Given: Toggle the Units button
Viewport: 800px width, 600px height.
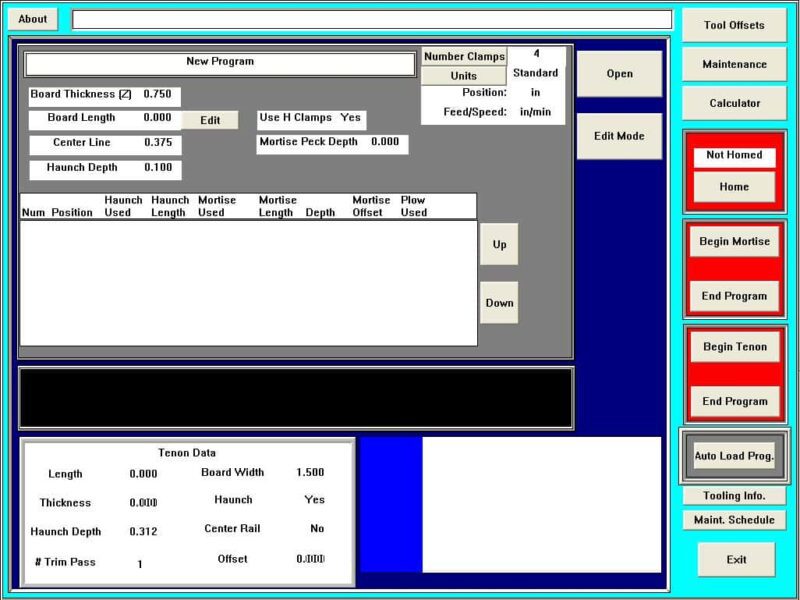Looking at the screenshot, I should point(464,76).
